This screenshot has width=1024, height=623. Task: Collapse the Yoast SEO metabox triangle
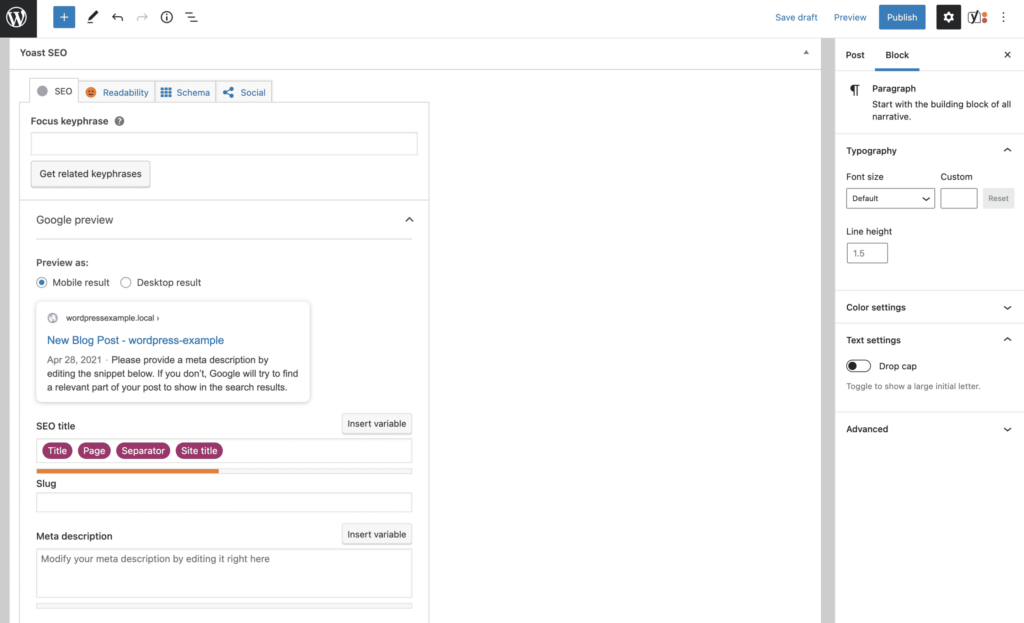(806, 52)
